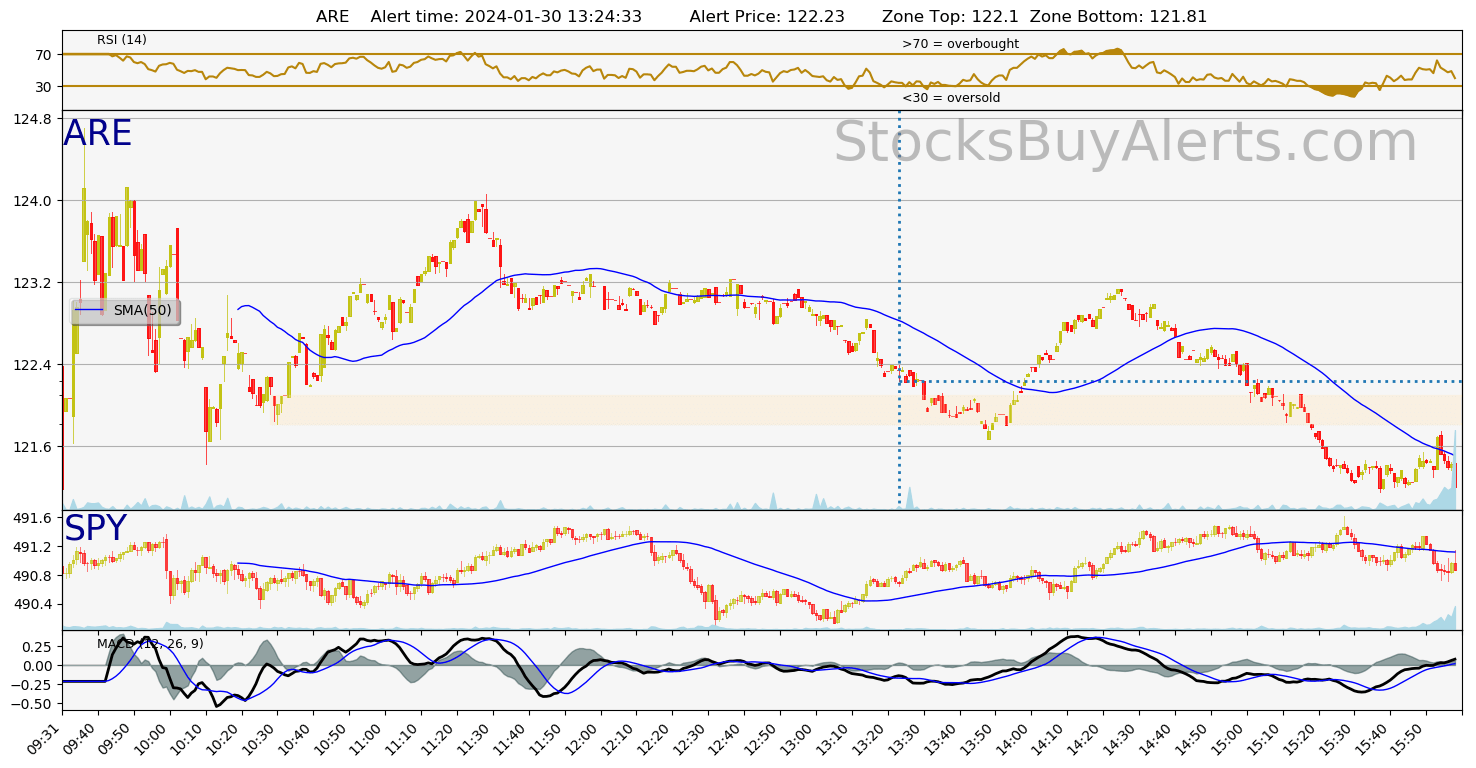The image size is (1476, 768).
Task: Click the MACD 0.00 axis label
Action: 38,666
